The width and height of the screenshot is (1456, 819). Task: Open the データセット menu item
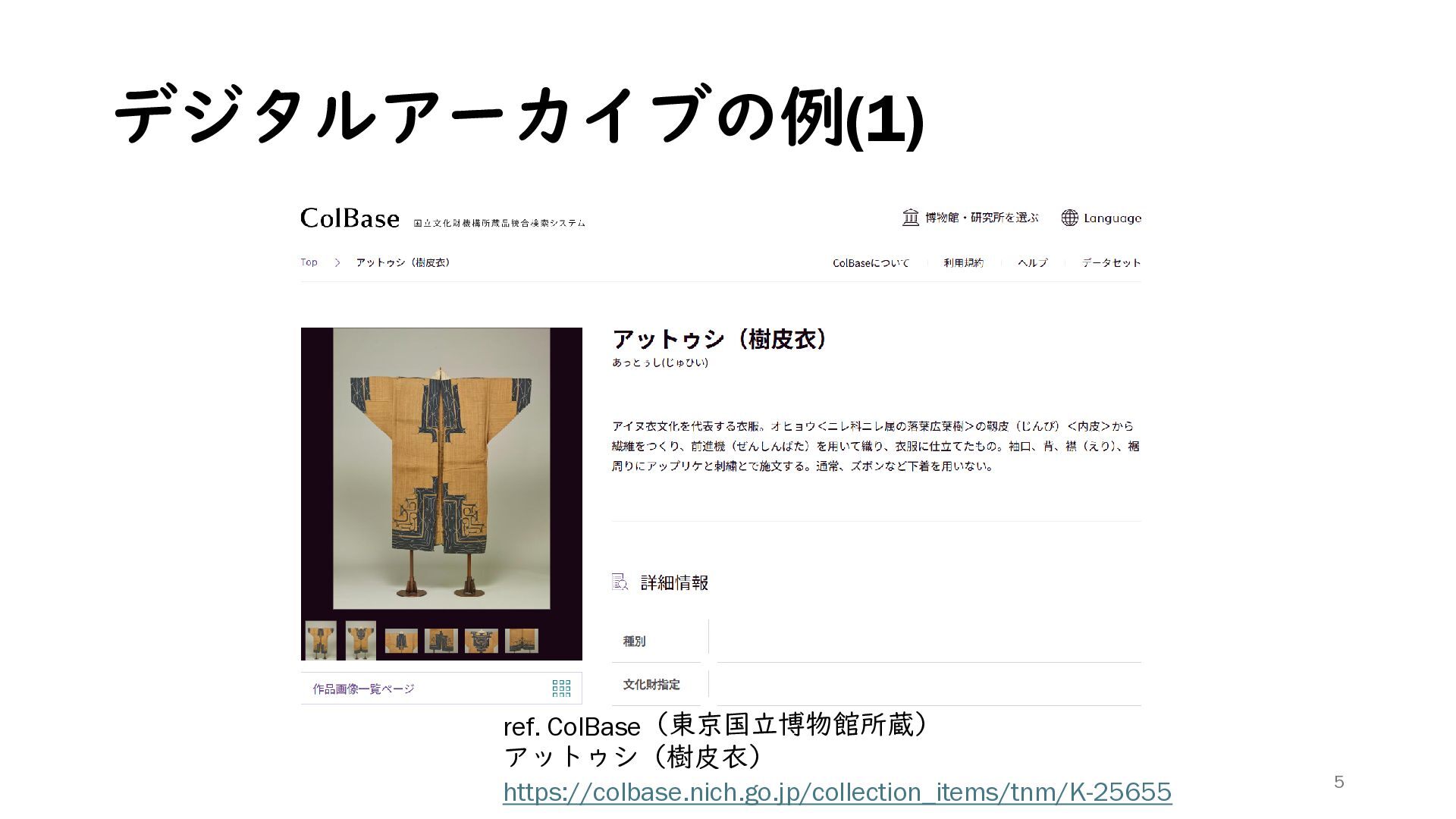[x=1111, y=263]
